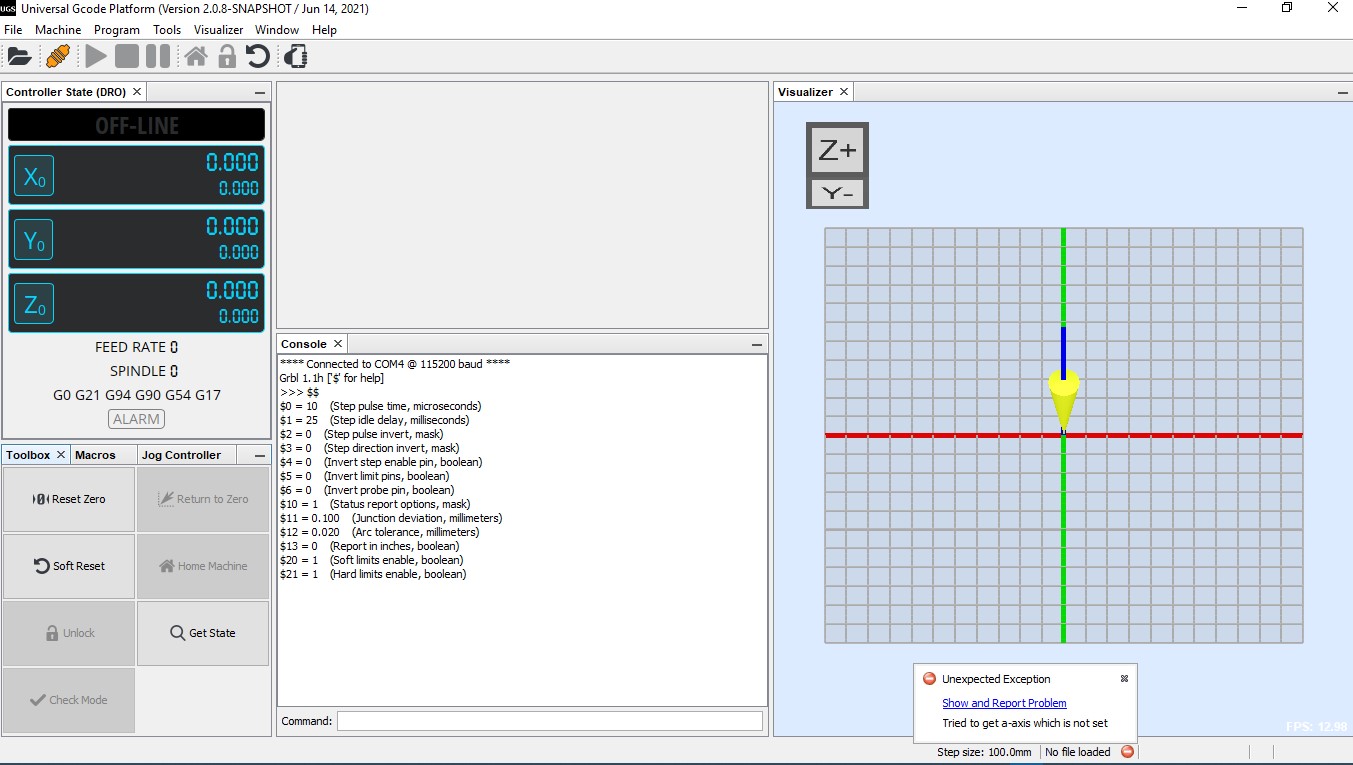Open the Program menu
Viewport: 1353px width, 765px height.
click(x=117, y=30)
